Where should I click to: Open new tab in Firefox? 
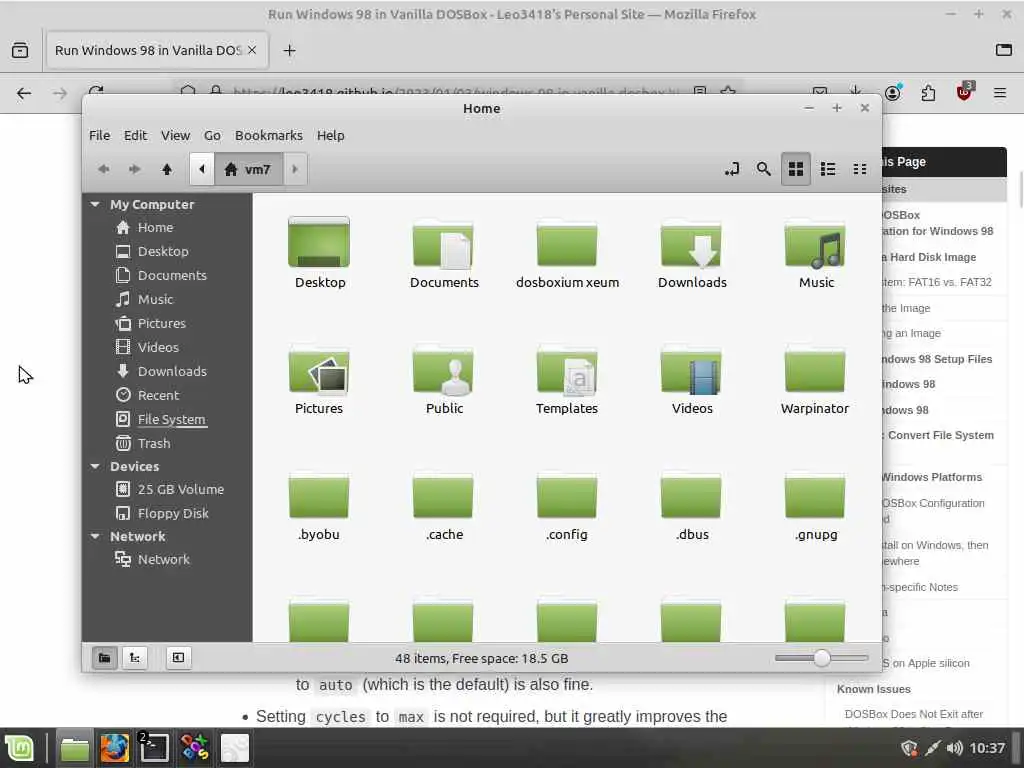point(289,50)
